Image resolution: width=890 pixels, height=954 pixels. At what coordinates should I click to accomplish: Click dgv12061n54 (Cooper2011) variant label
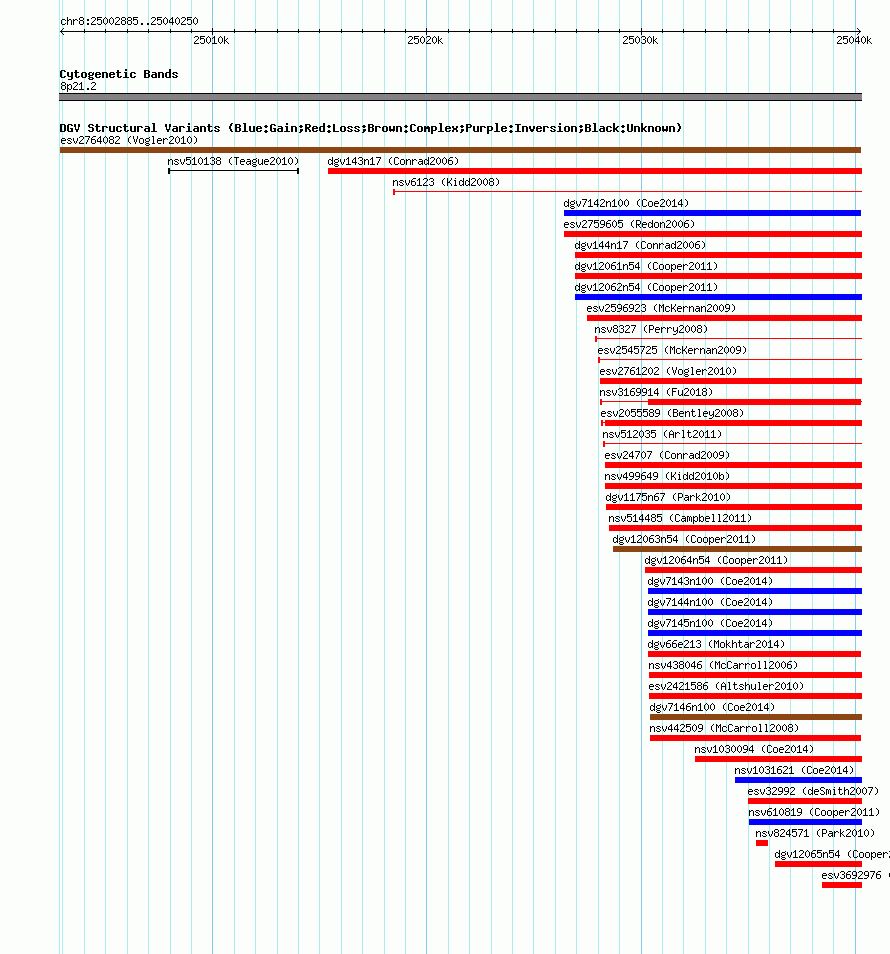click(x=646, y=266)
